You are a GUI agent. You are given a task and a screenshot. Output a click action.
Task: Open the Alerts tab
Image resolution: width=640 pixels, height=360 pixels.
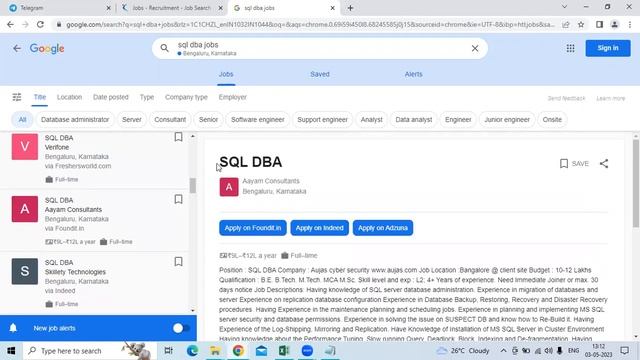tap(413, 74)
